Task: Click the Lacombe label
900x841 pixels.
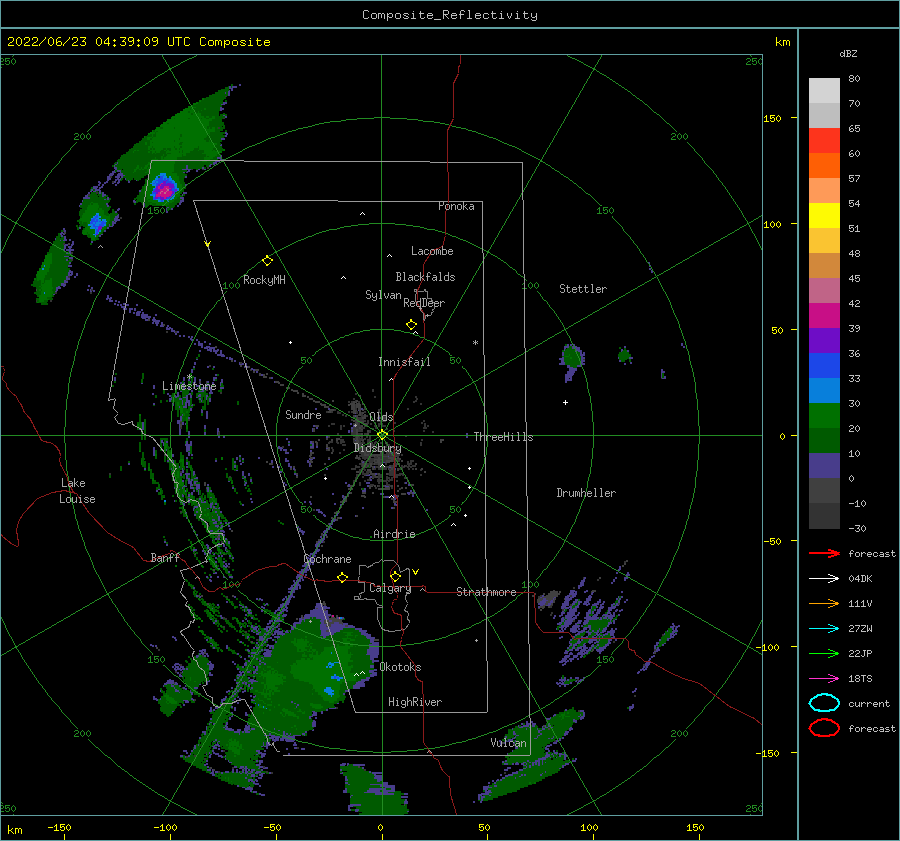Action: [x=432, y=251]
